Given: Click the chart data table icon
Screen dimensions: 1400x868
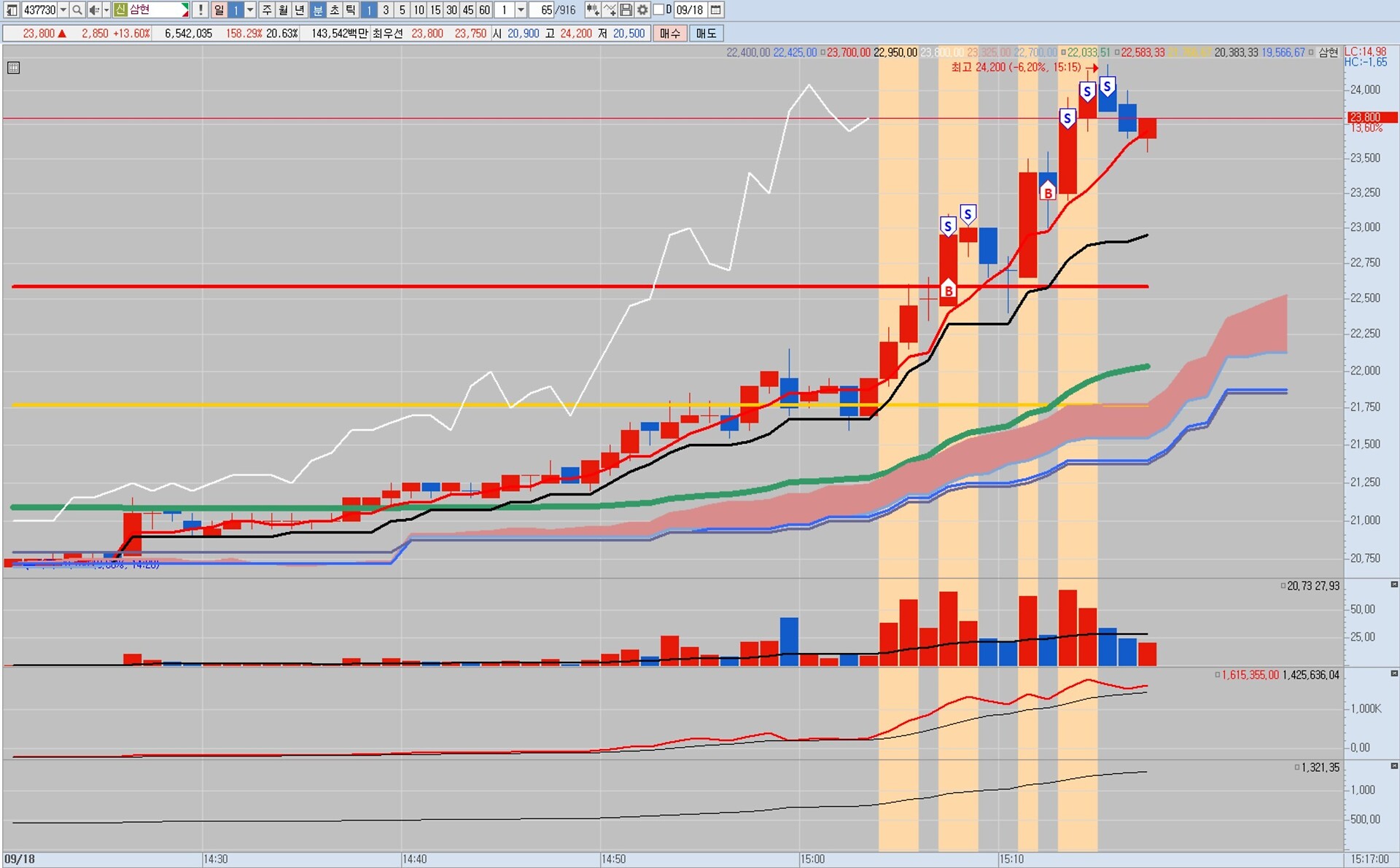Looking at the screenshot, I should point(13,68).
